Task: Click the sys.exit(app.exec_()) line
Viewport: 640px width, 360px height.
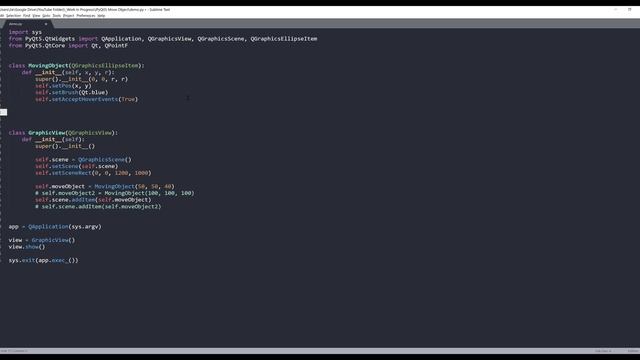Action: pyautogui.click(x=43, y=260)
